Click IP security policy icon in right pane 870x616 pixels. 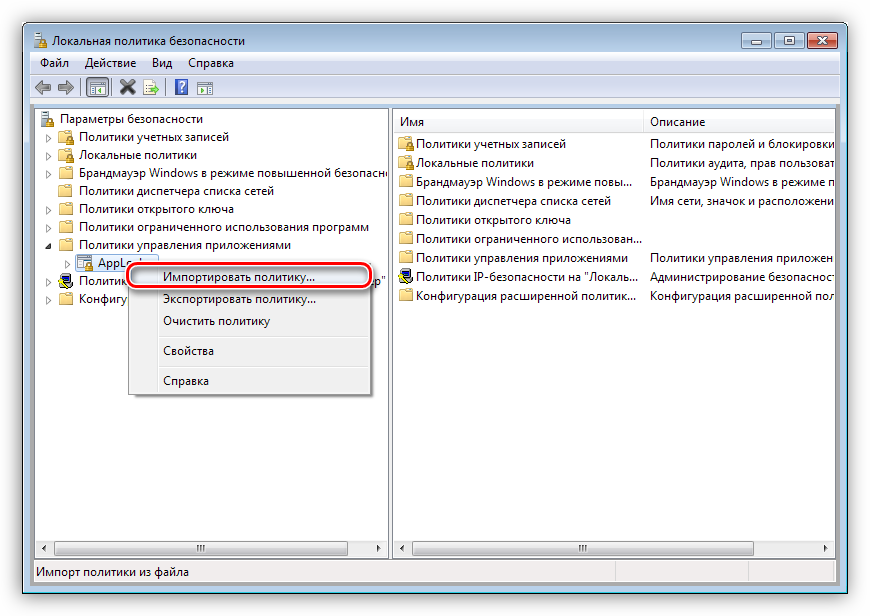click(406, 277)
